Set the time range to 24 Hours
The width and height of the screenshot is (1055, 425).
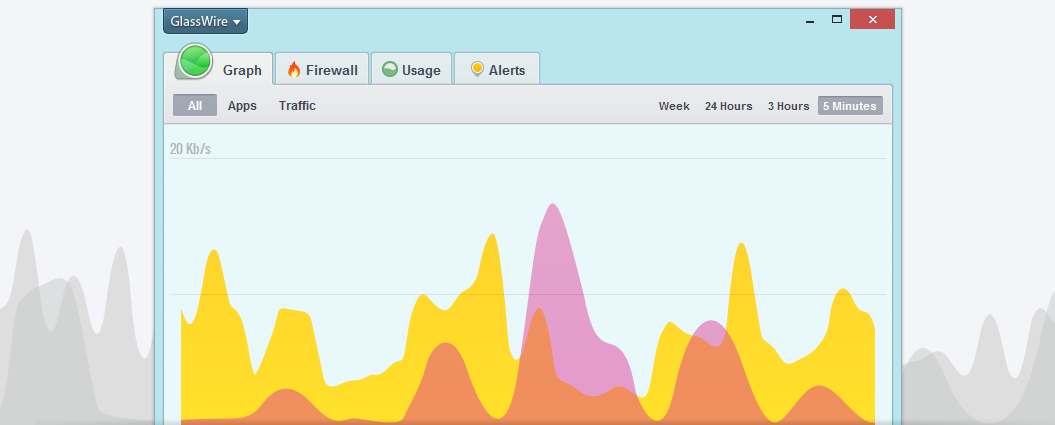[x=729, y=106]
